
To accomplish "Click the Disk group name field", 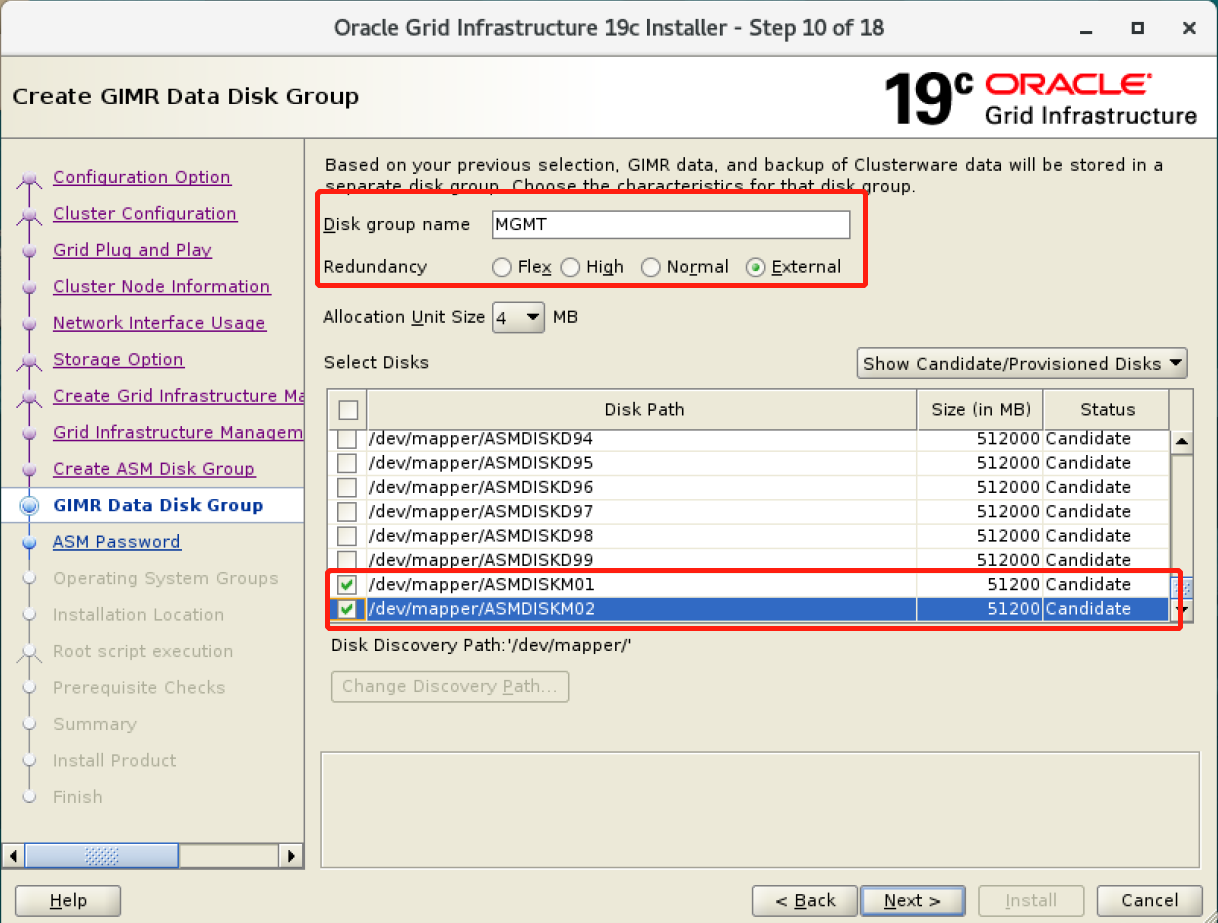I will (671, 224).
